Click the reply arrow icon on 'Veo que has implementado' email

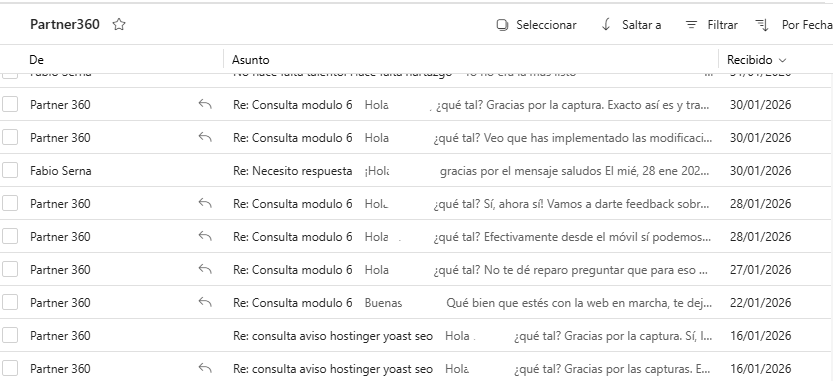point(205,137)
